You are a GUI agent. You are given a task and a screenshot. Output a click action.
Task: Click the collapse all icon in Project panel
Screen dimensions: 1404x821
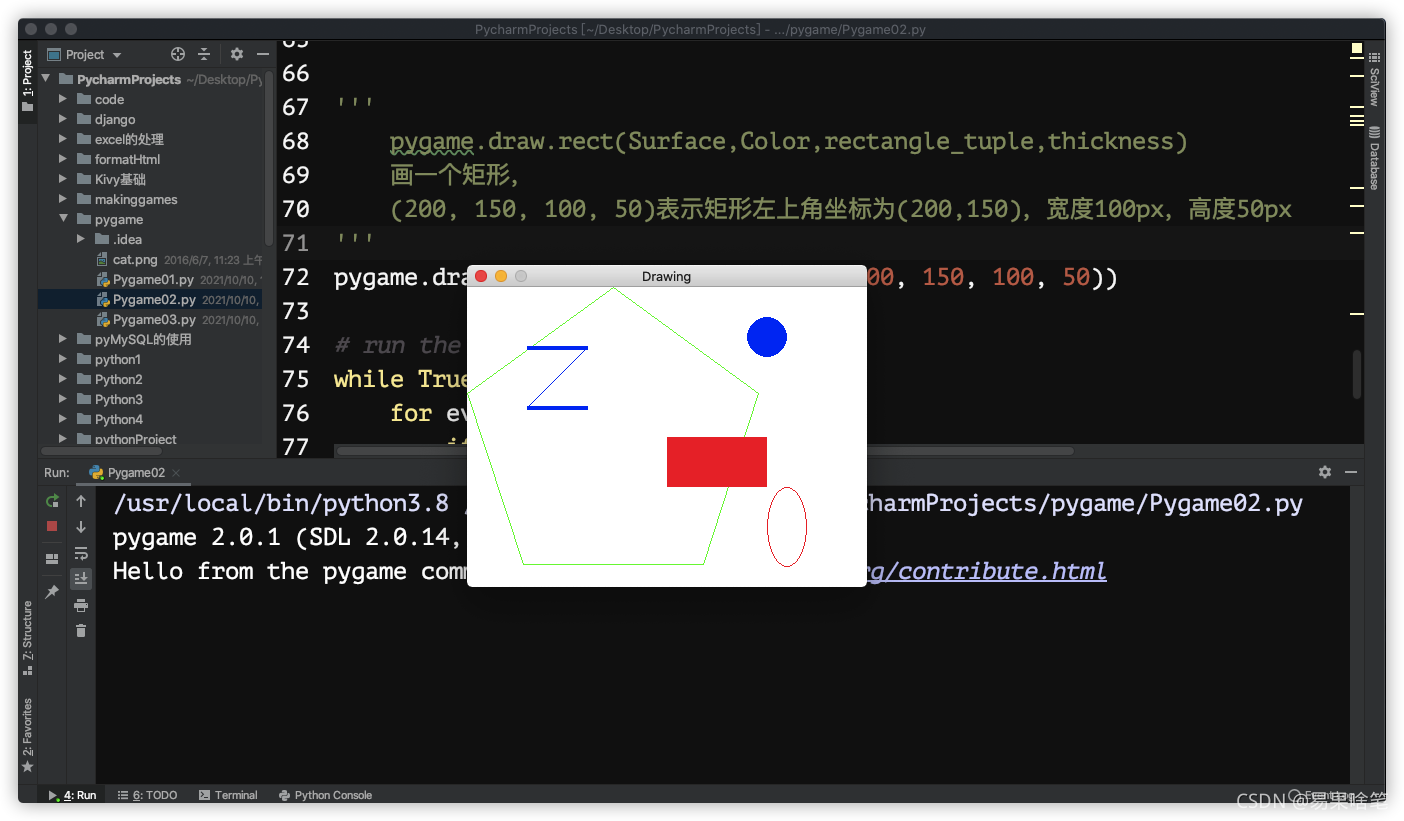204,54
